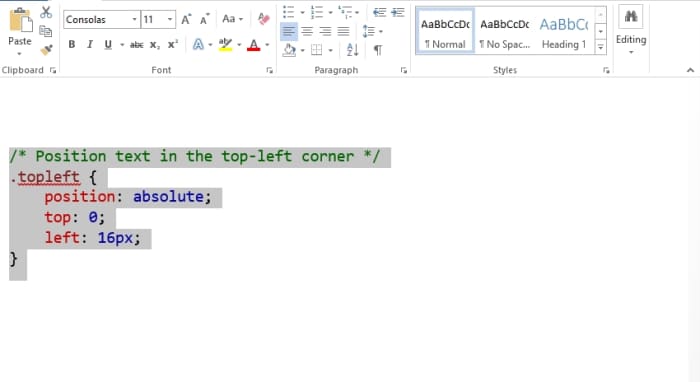The height and width of the screenshot is (382, 700).
Task: Apply yellow text highlight color
Action: point(225,45)
